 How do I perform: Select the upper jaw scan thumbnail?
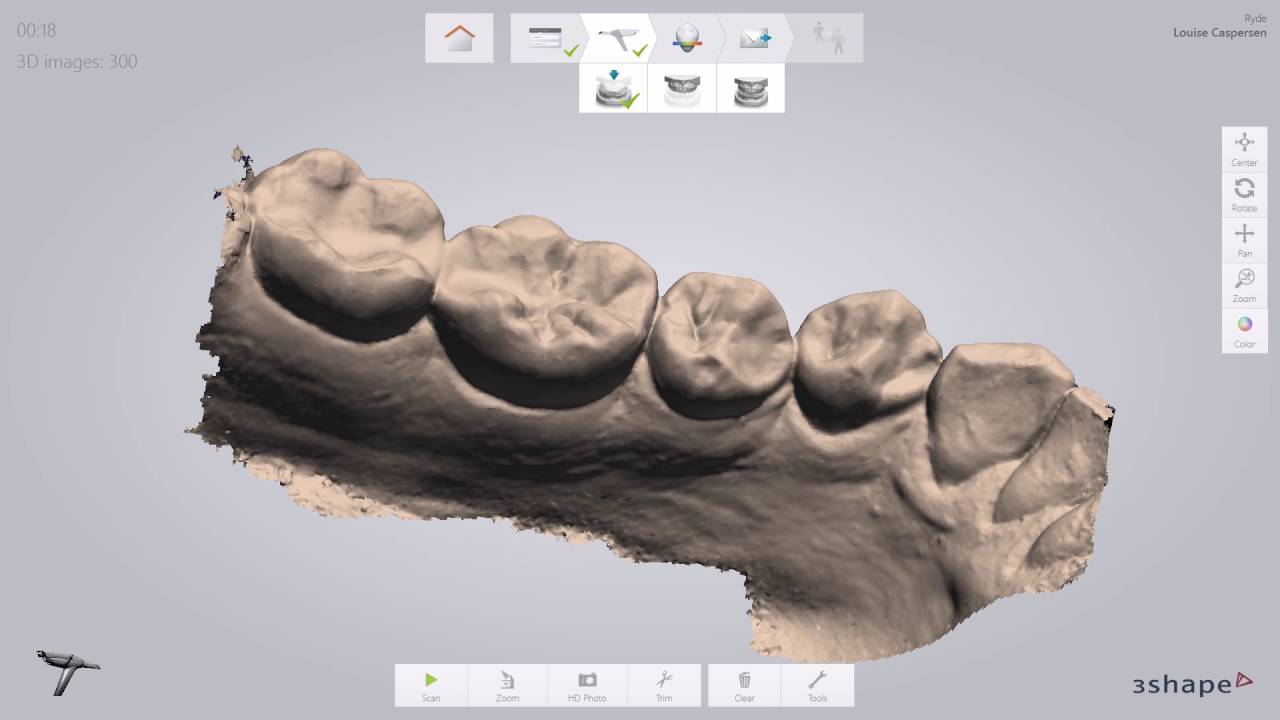coord(682,88)
